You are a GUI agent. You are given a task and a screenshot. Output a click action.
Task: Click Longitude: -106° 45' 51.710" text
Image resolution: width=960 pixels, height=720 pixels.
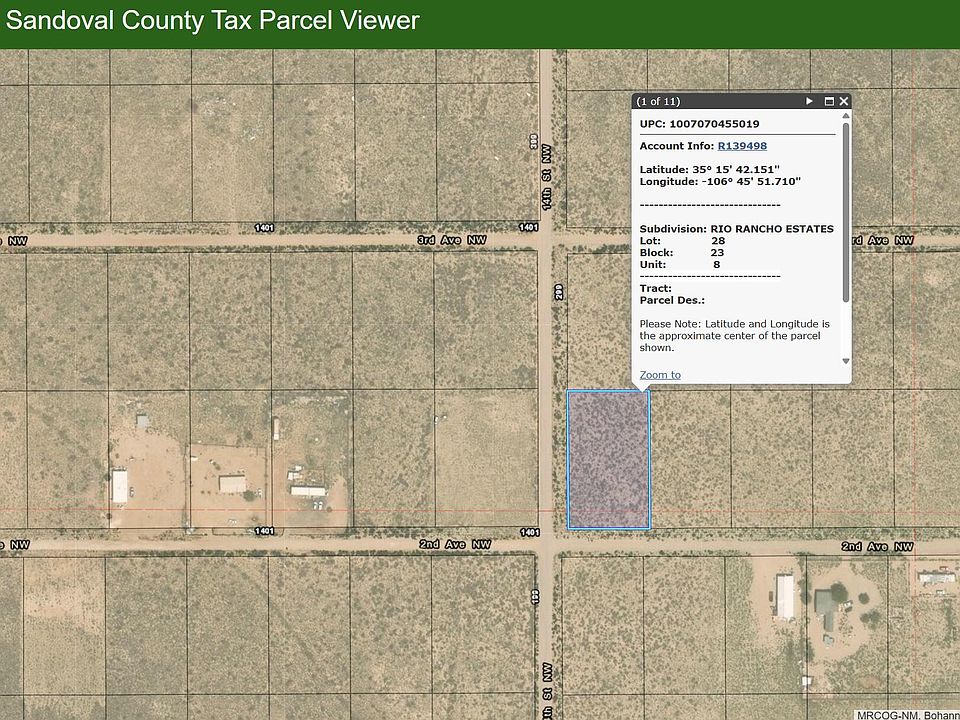tap(720, 181)
